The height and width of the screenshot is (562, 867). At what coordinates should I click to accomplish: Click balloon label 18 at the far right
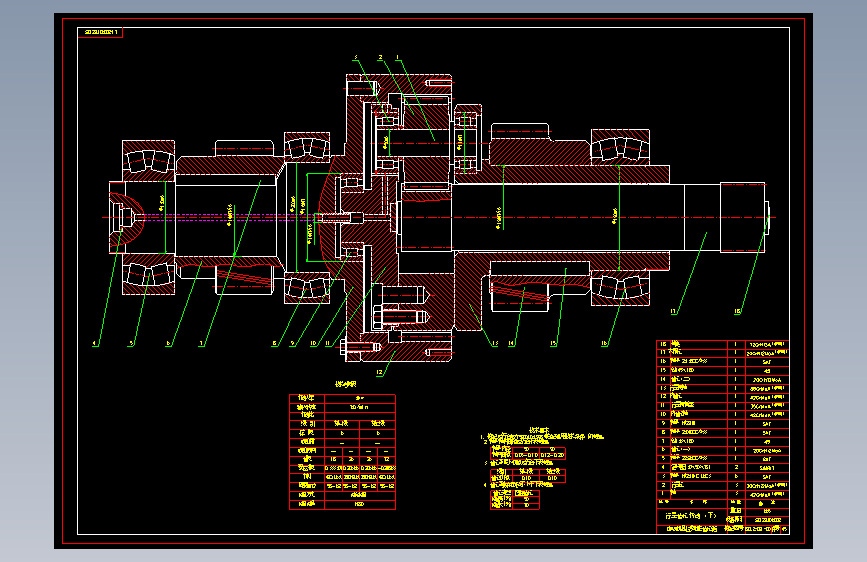(x=737, y=311)
